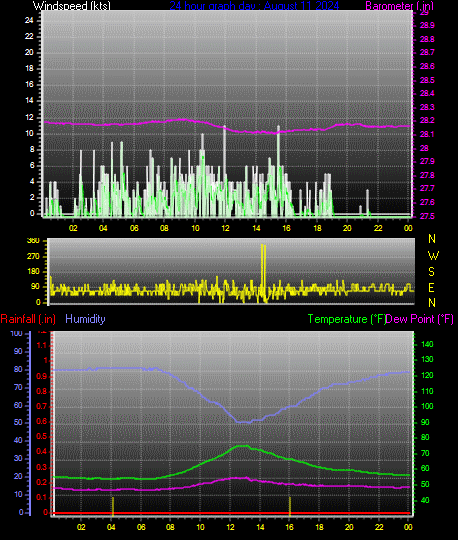458x540 pixels.
Task: Click the compass letter W
Action: (x=433, y=256)
